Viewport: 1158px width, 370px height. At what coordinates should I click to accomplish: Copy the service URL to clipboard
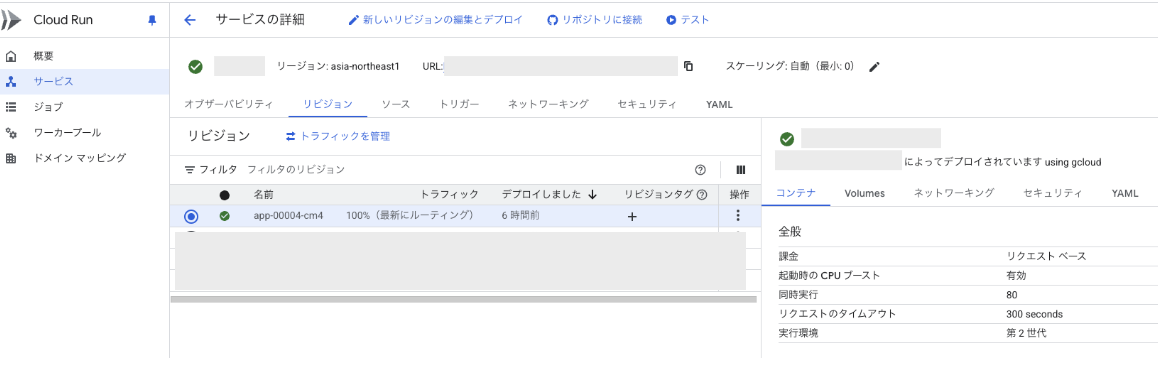click(x=688, y=66)
